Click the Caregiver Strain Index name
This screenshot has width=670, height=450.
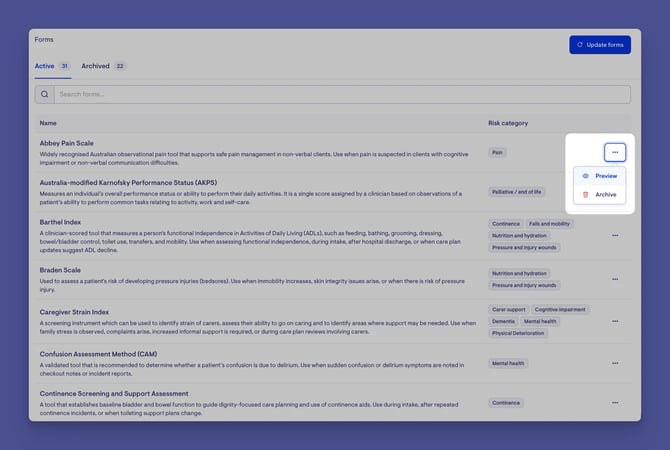(x=74, y=312)
